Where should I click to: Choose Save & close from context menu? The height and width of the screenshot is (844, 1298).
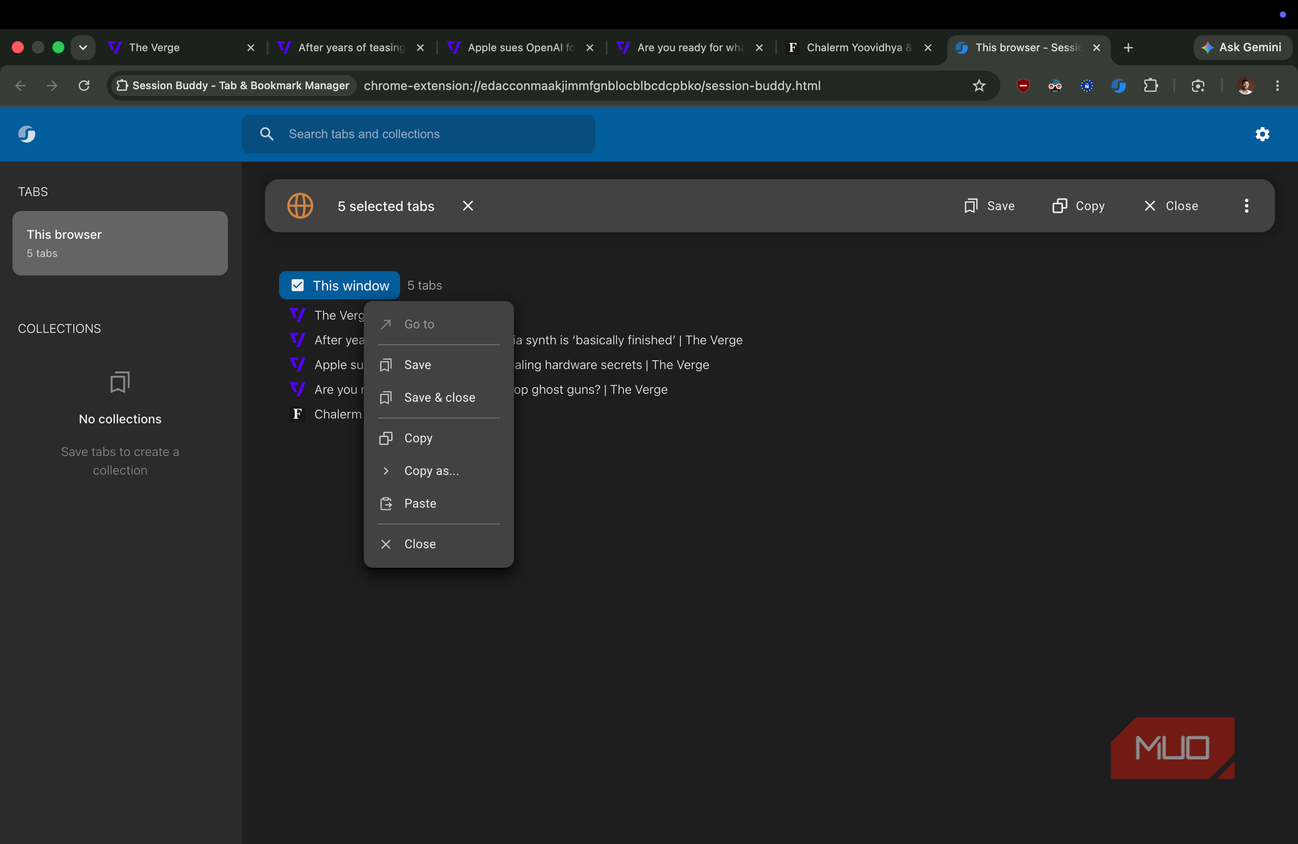tap(438, 398)
